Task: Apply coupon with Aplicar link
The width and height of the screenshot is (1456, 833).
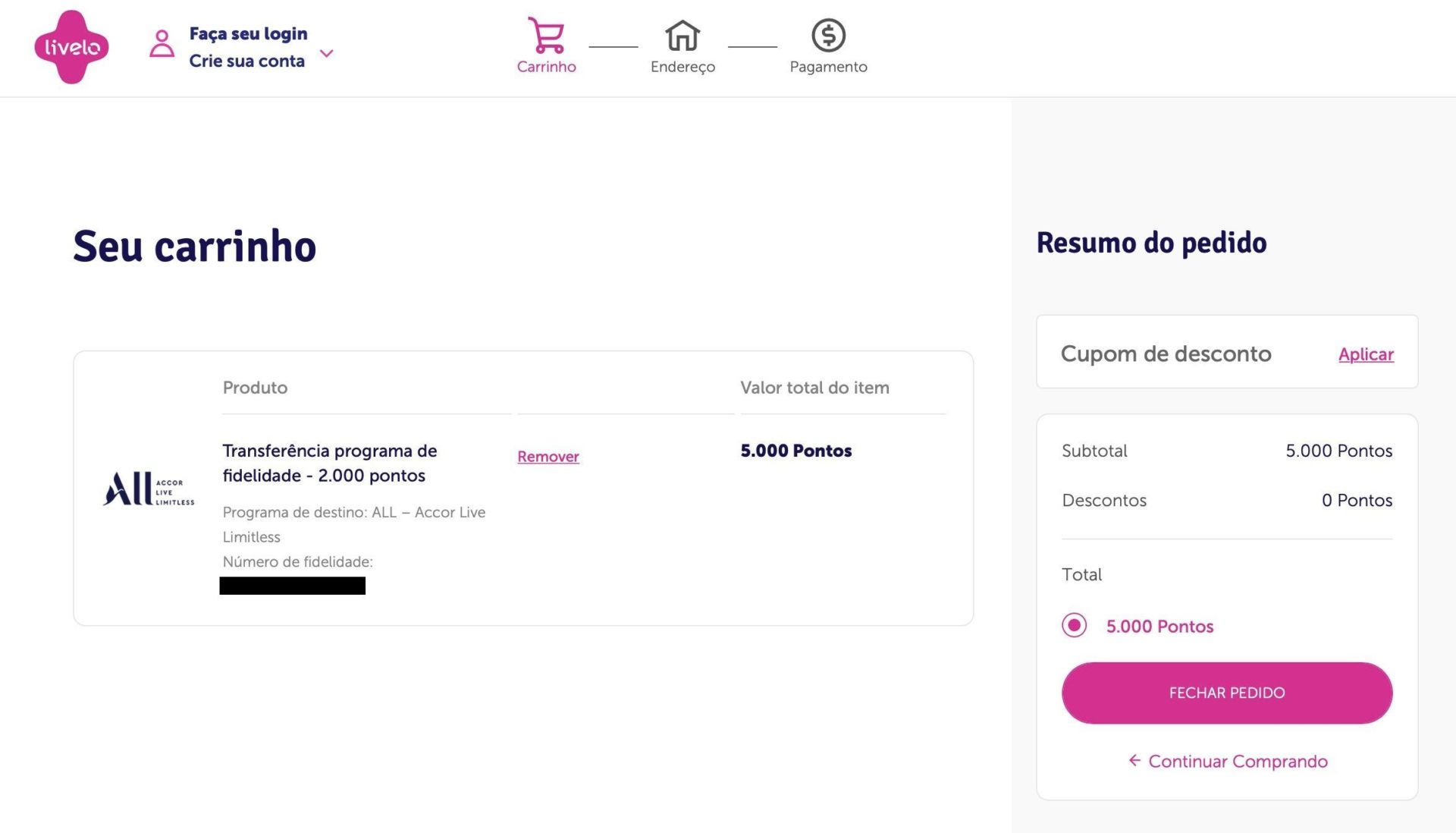Action: point(1366,354)
